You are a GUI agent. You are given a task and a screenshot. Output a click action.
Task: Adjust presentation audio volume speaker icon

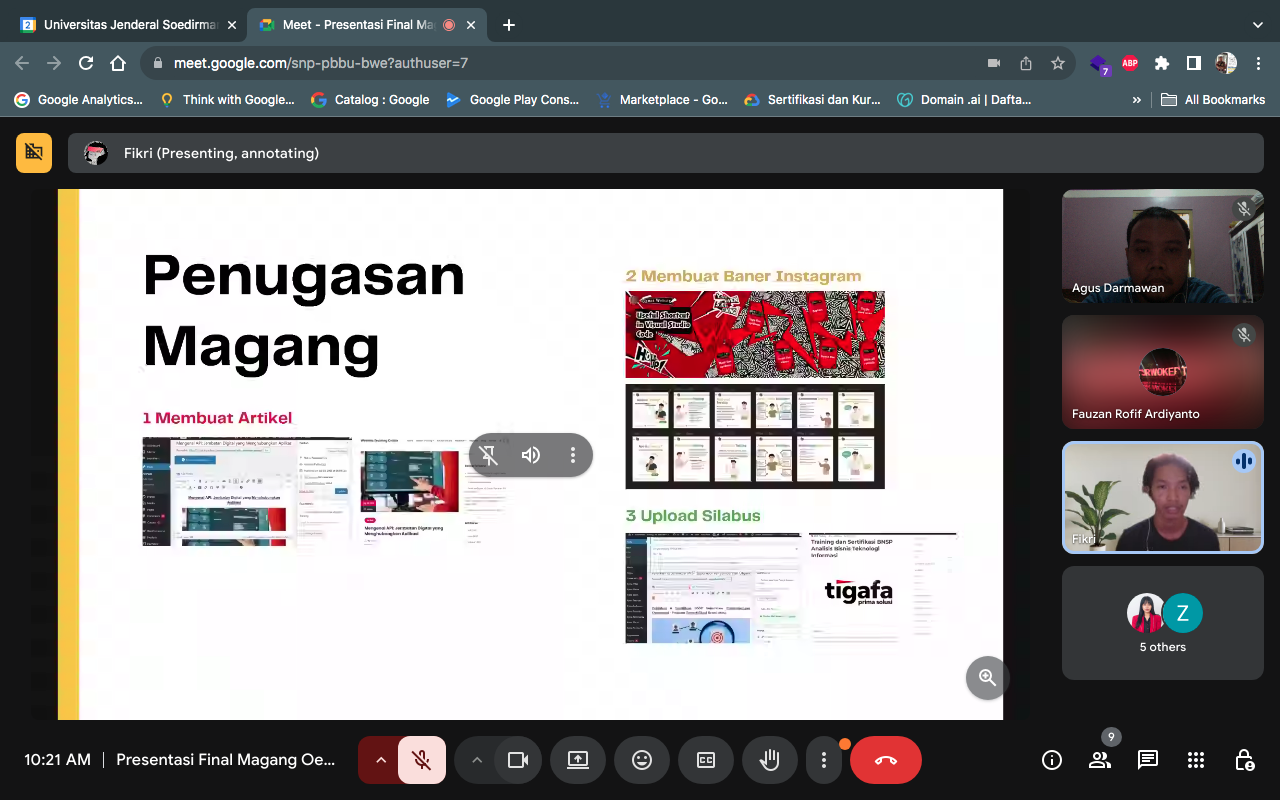click(x=531, y=455)
